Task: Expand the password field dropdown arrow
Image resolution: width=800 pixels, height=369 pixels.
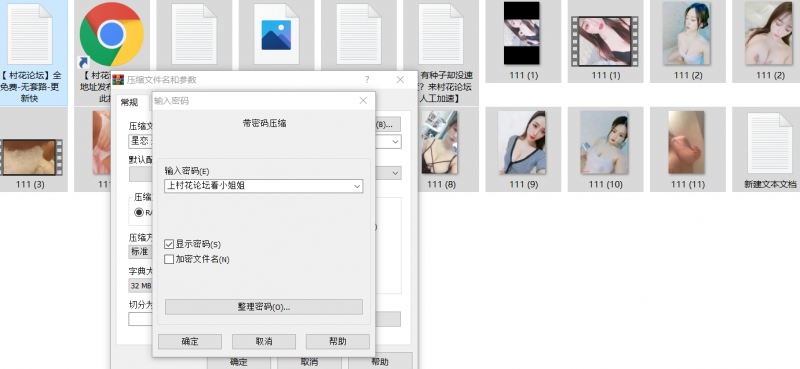Action: tap(357, 186)
